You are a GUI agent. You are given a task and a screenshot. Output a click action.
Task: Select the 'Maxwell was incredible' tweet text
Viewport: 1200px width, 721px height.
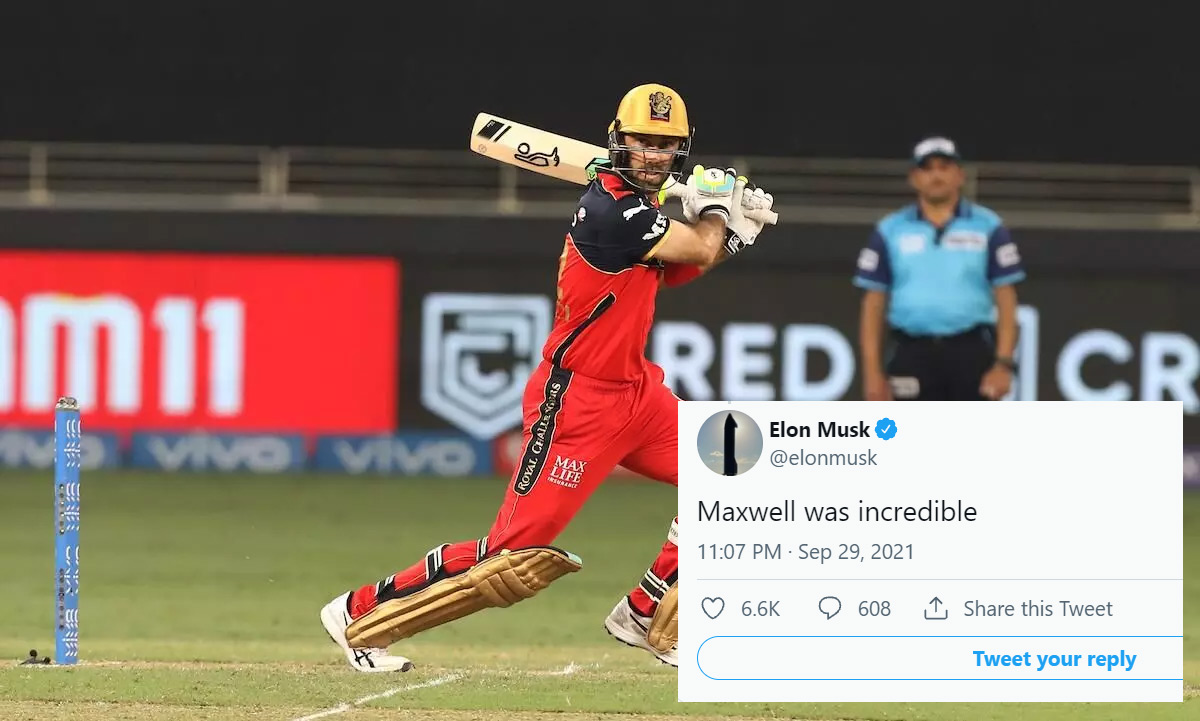tap(837, 512)
